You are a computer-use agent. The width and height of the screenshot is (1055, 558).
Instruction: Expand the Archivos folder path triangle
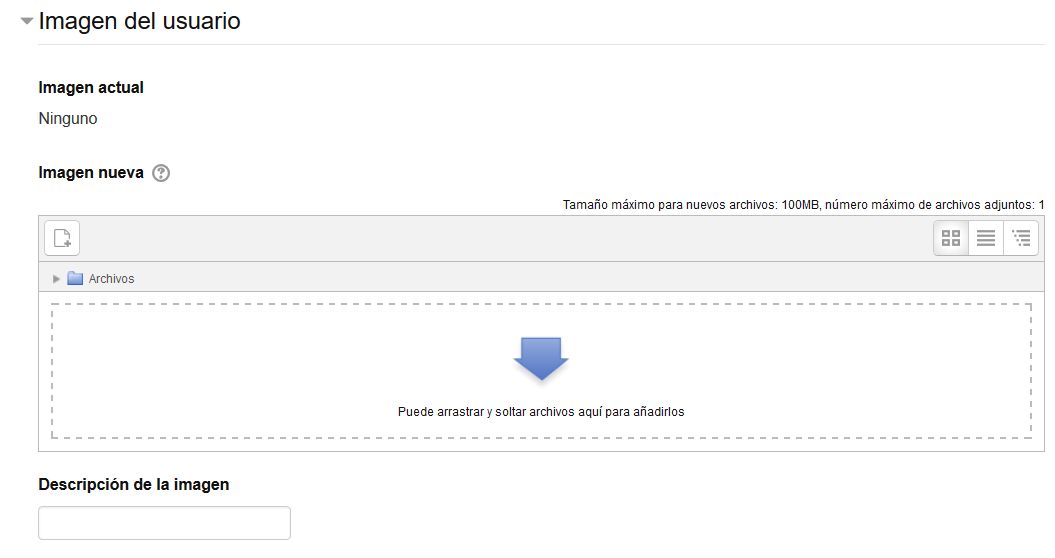57,279
